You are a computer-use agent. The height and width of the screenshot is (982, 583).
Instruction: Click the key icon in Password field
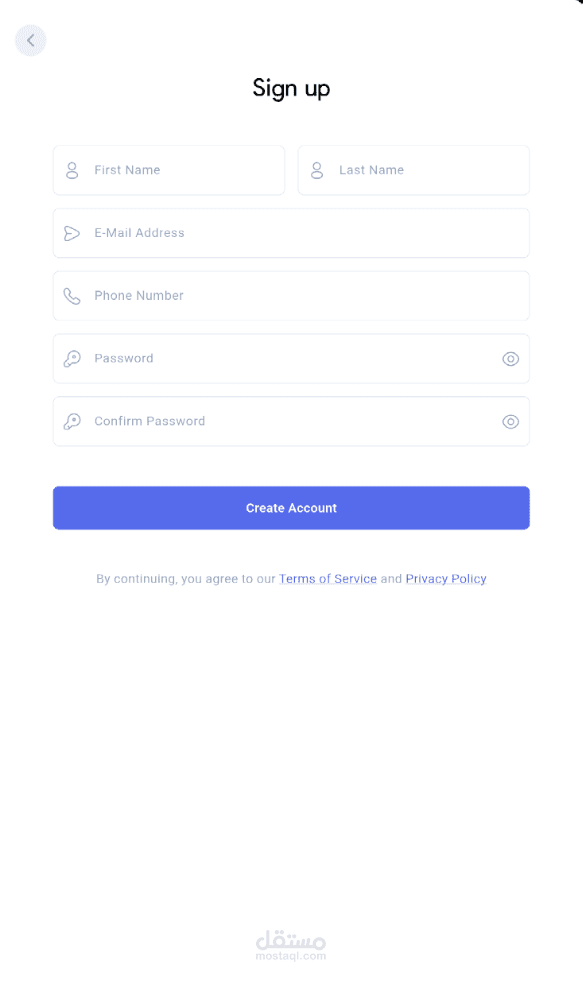[72, 359]
